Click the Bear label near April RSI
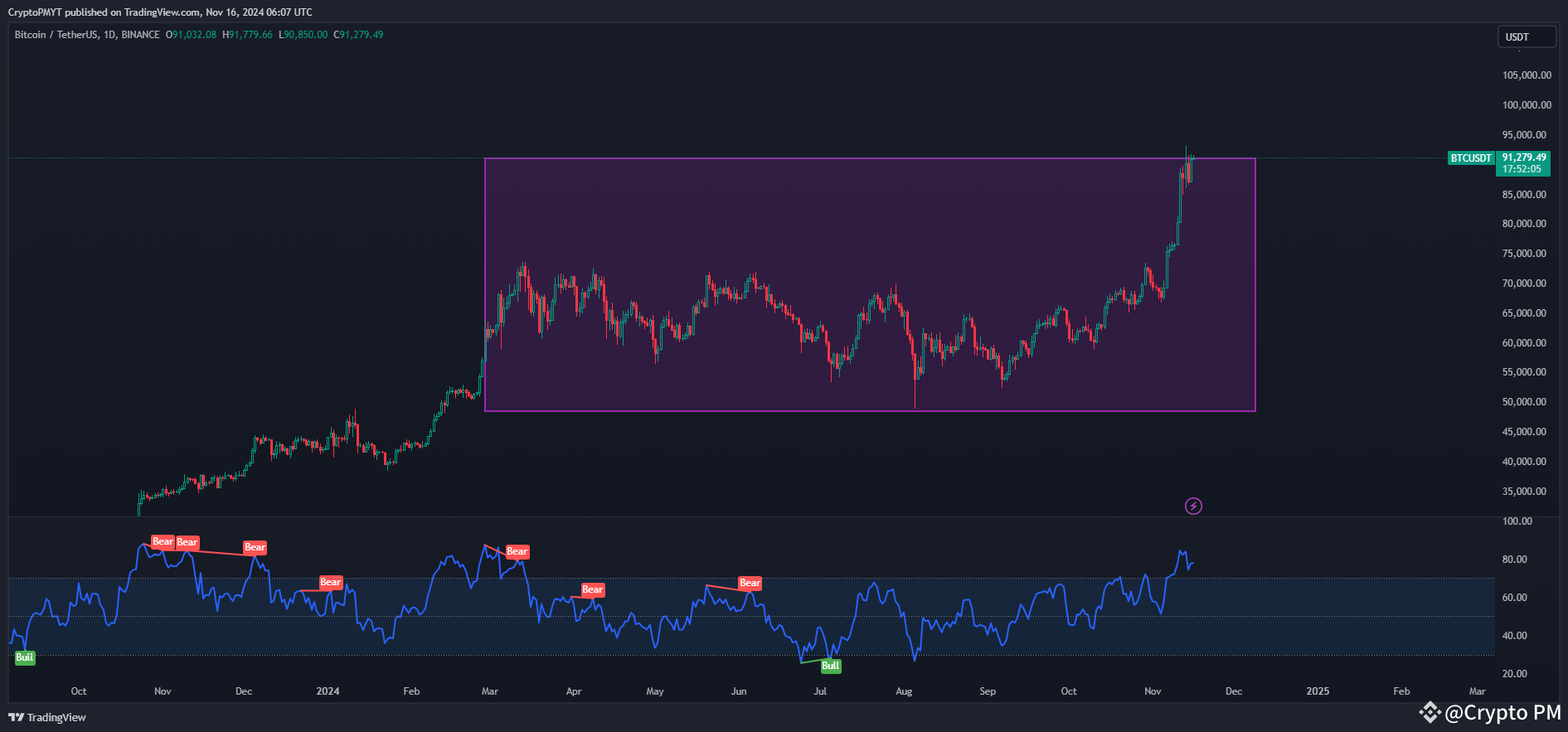The image size is (1568, 732). (593, 589)
